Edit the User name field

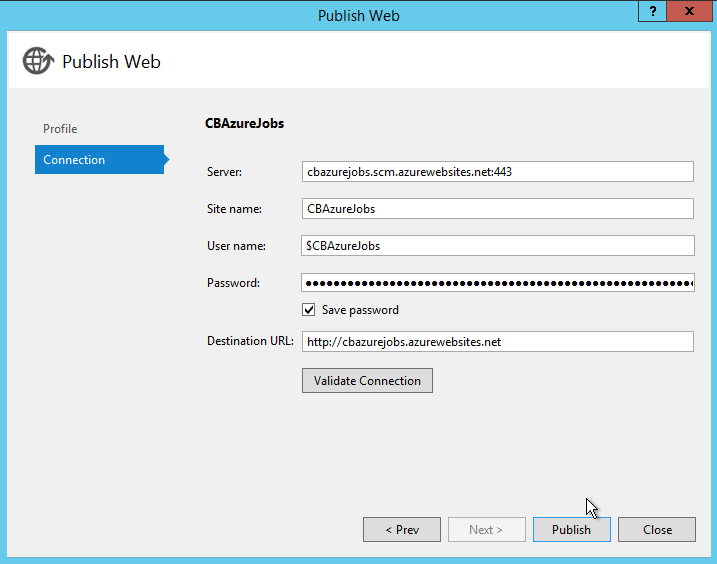click(498, 246)
